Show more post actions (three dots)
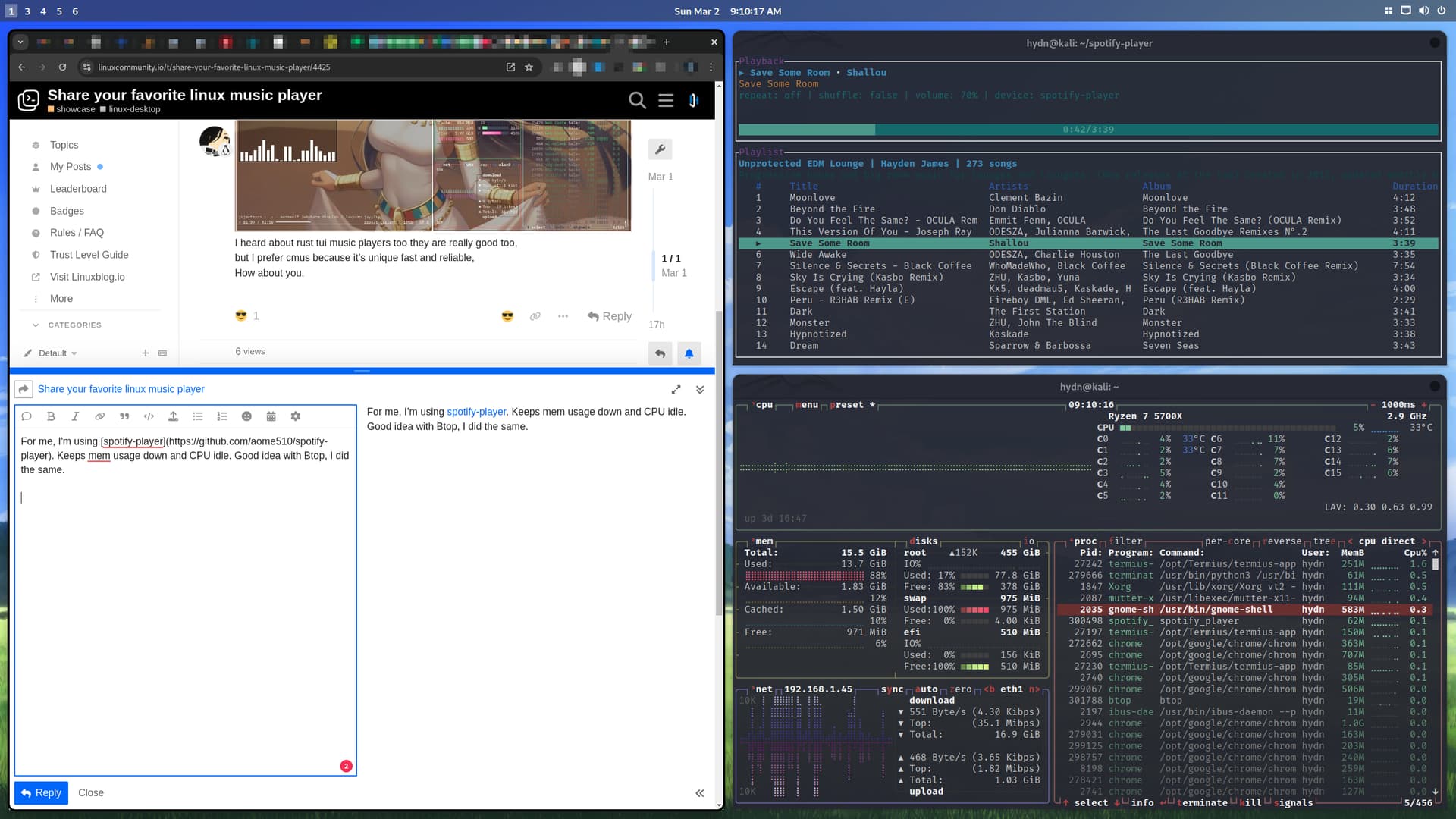1456x819 pixels. click(x=563, y=316)
